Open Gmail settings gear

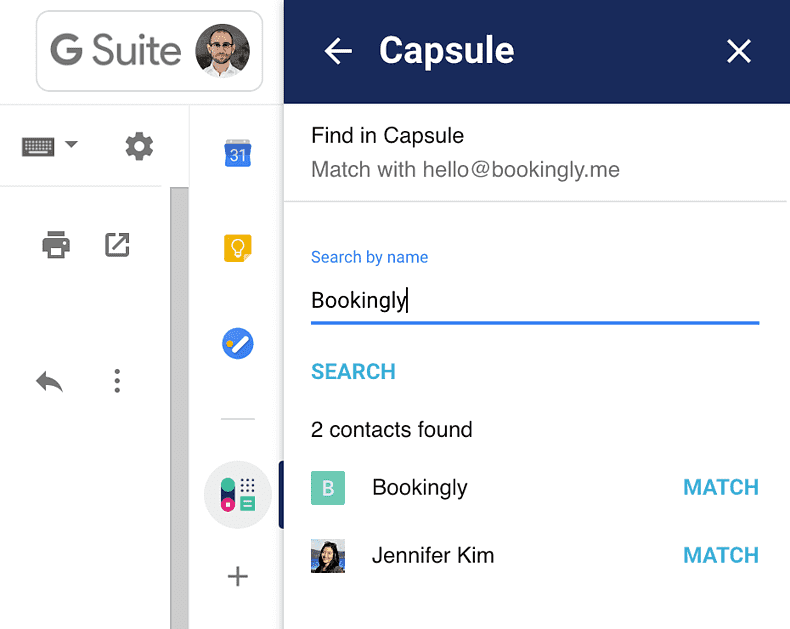click(x=139, y=146)
